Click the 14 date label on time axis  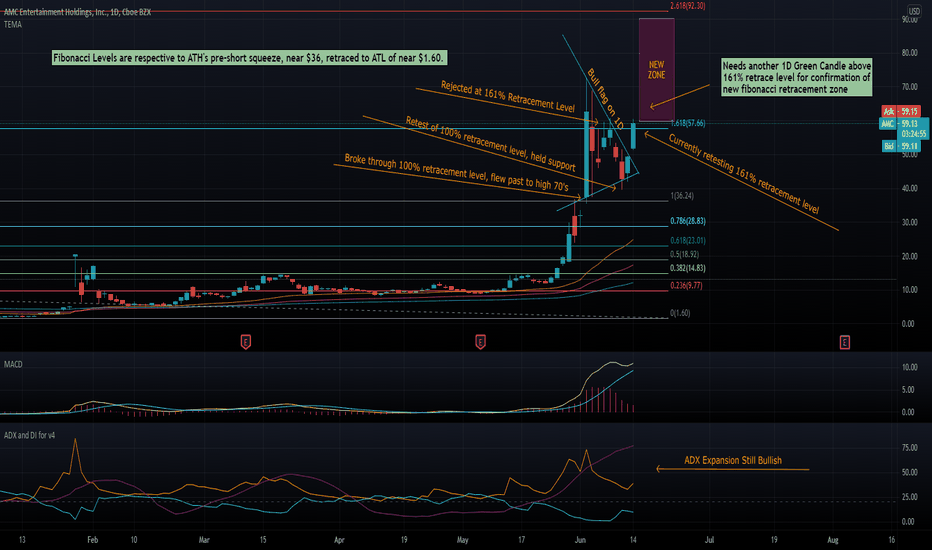tap(633, 540)
